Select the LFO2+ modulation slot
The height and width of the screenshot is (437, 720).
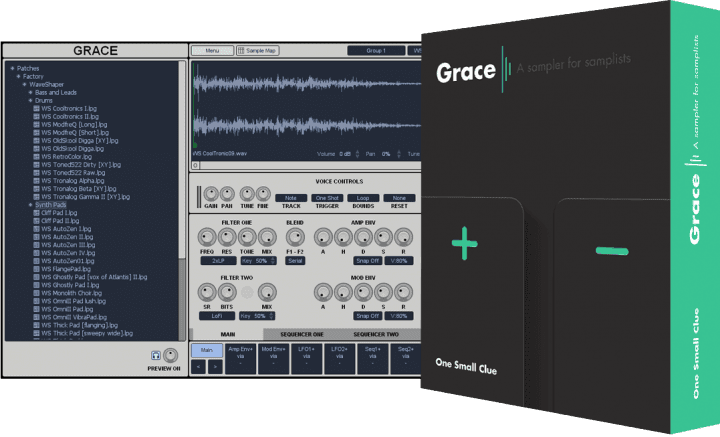(340, 359)
